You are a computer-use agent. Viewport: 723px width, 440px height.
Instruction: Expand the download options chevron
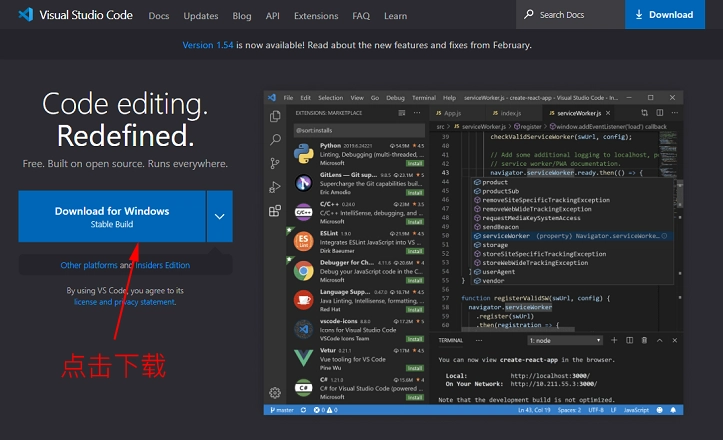[x=219, y=216]
